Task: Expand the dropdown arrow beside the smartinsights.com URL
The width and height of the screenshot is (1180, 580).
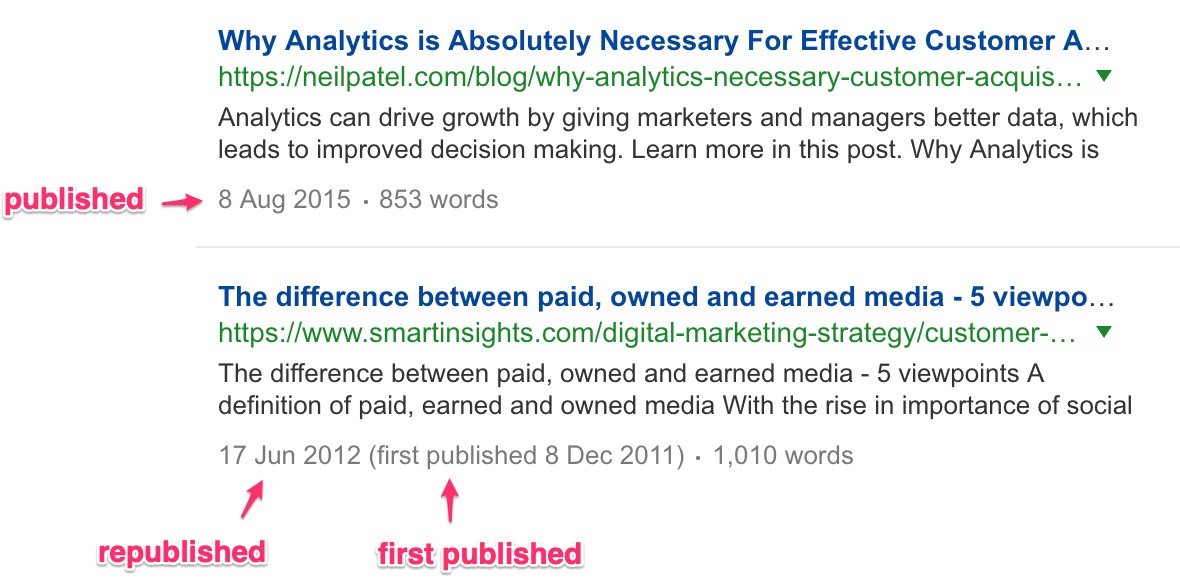Action: click(x=1104, y=332)
